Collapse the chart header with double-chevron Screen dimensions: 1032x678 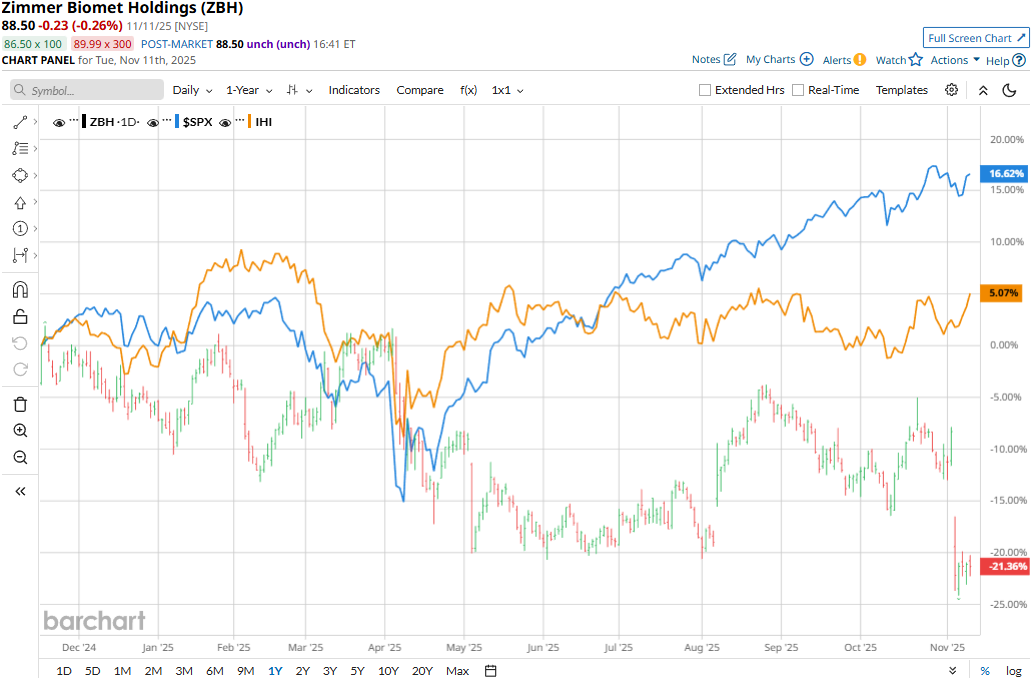[x=983, y=90]
